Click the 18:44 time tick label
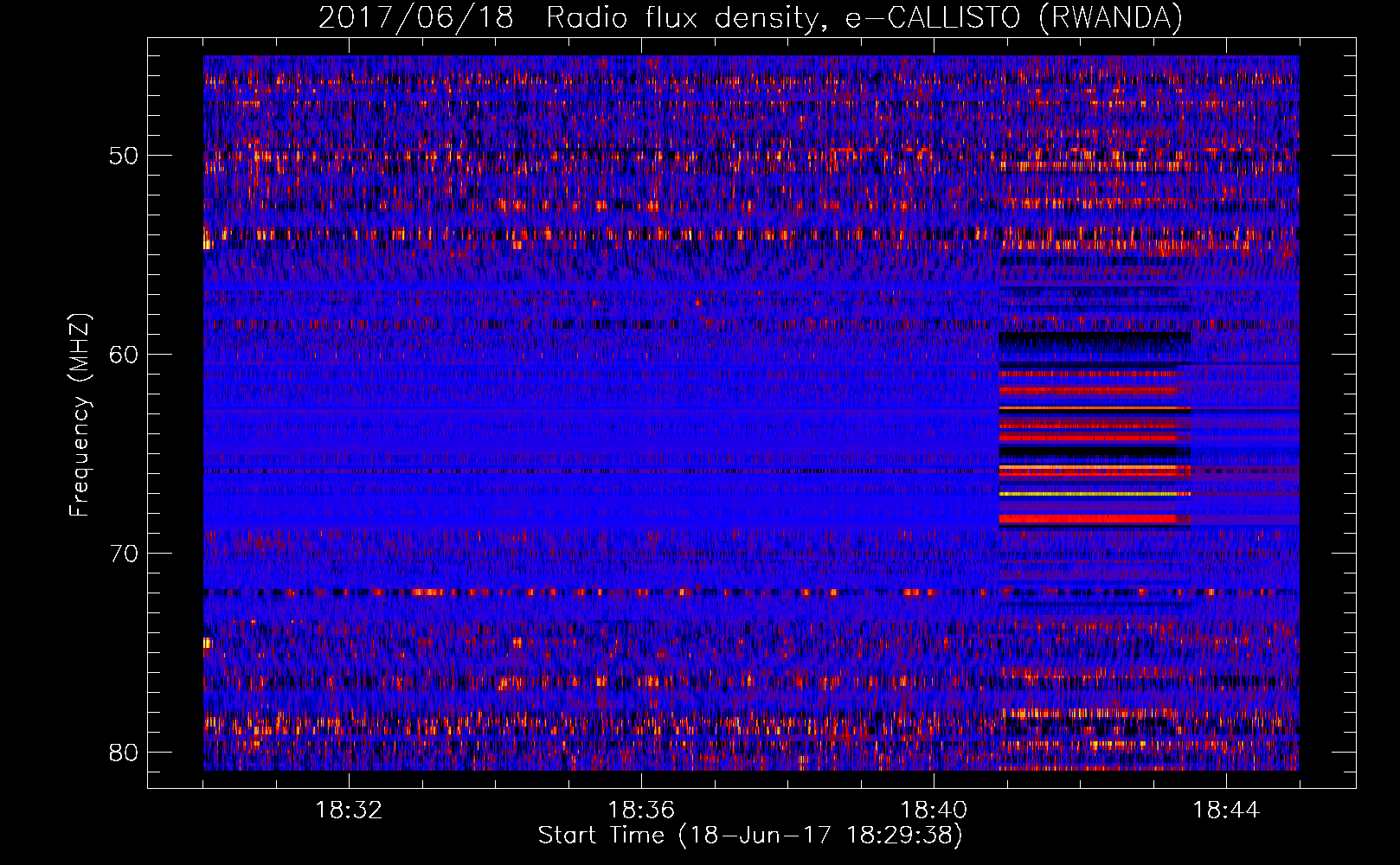 (1226, 811)
